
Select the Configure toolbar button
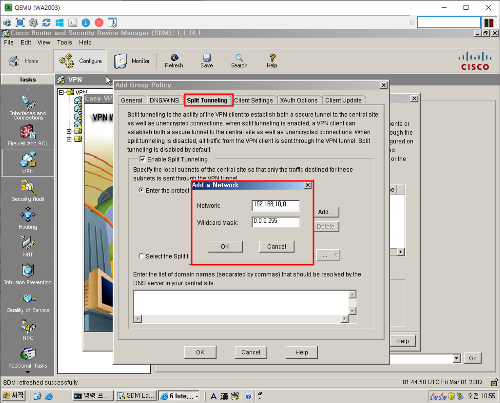click(80, 61)
